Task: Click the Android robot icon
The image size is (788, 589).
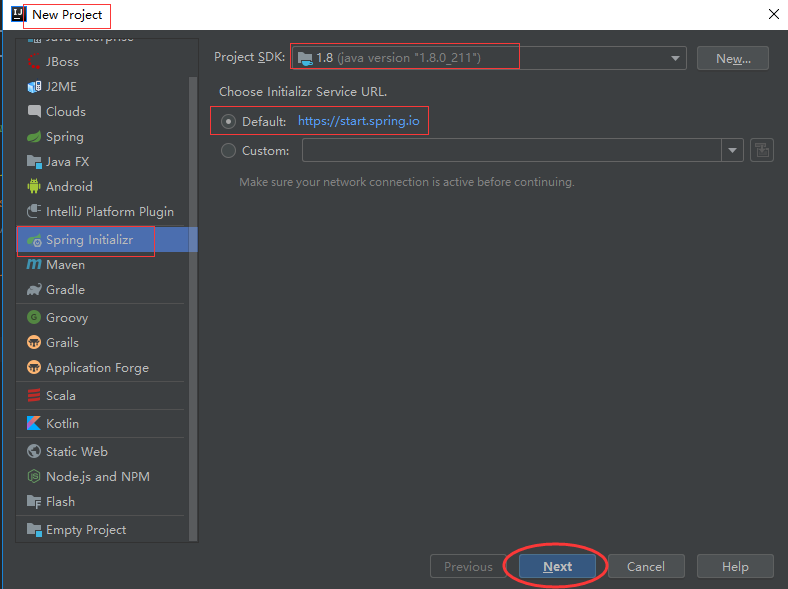Action: [x=34, y=186]
